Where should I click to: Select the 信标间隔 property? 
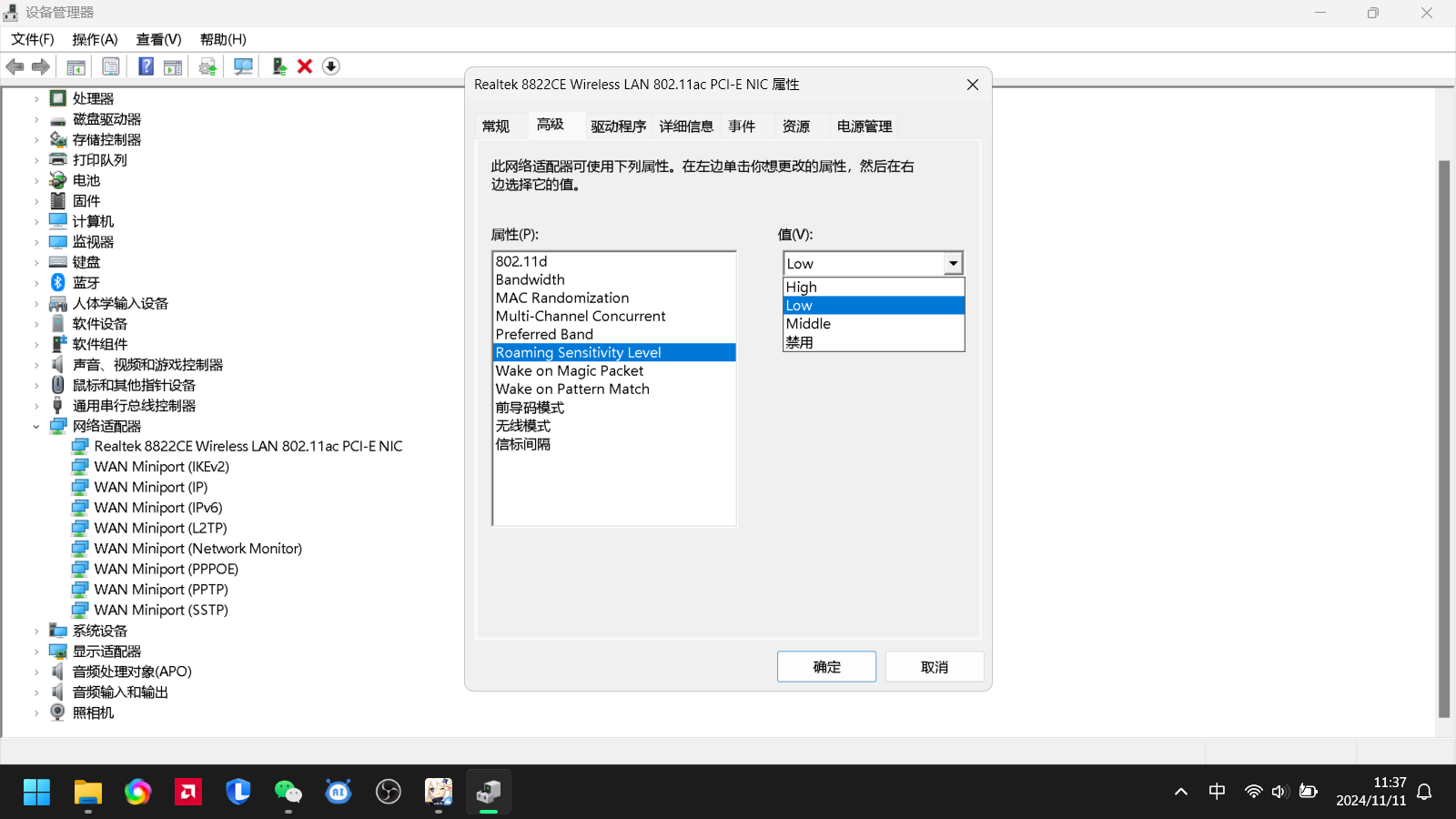(x=614, y=444)
